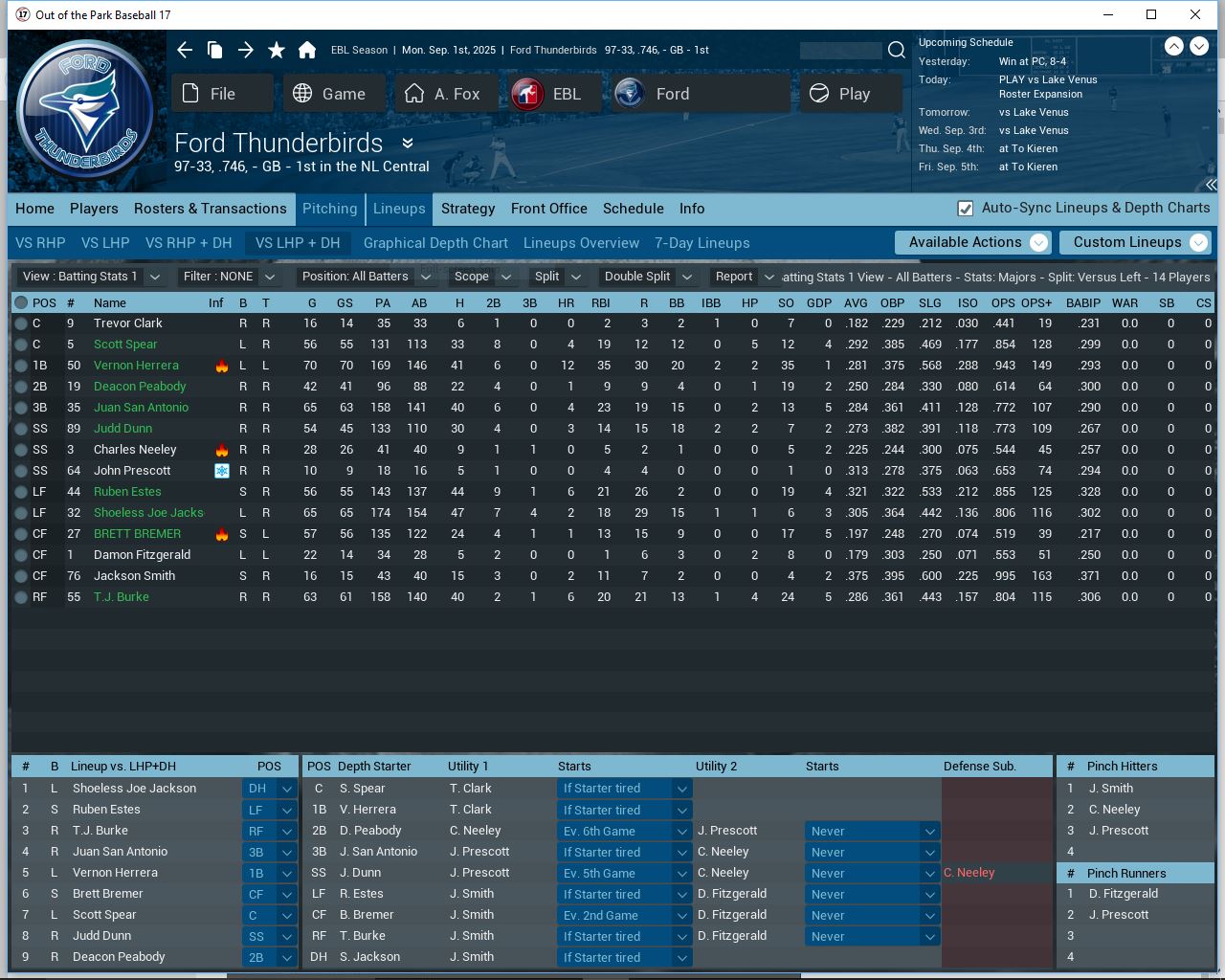Screen dimensions: 1225x980
Task: Go back with the left arrow icon
Action: (x=185, y=50)
